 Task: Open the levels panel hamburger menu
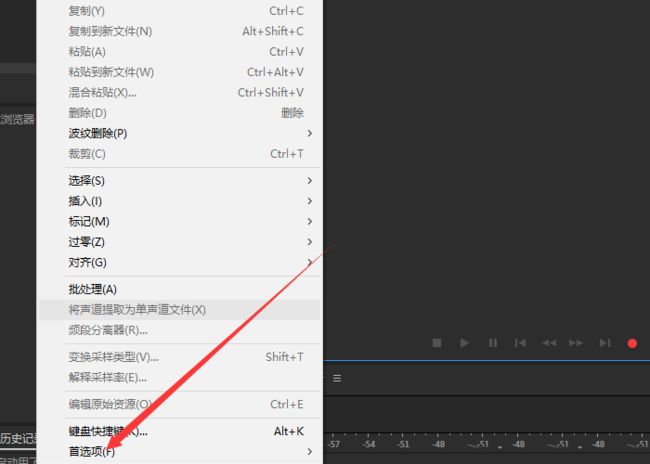click(x=337, y=378)
